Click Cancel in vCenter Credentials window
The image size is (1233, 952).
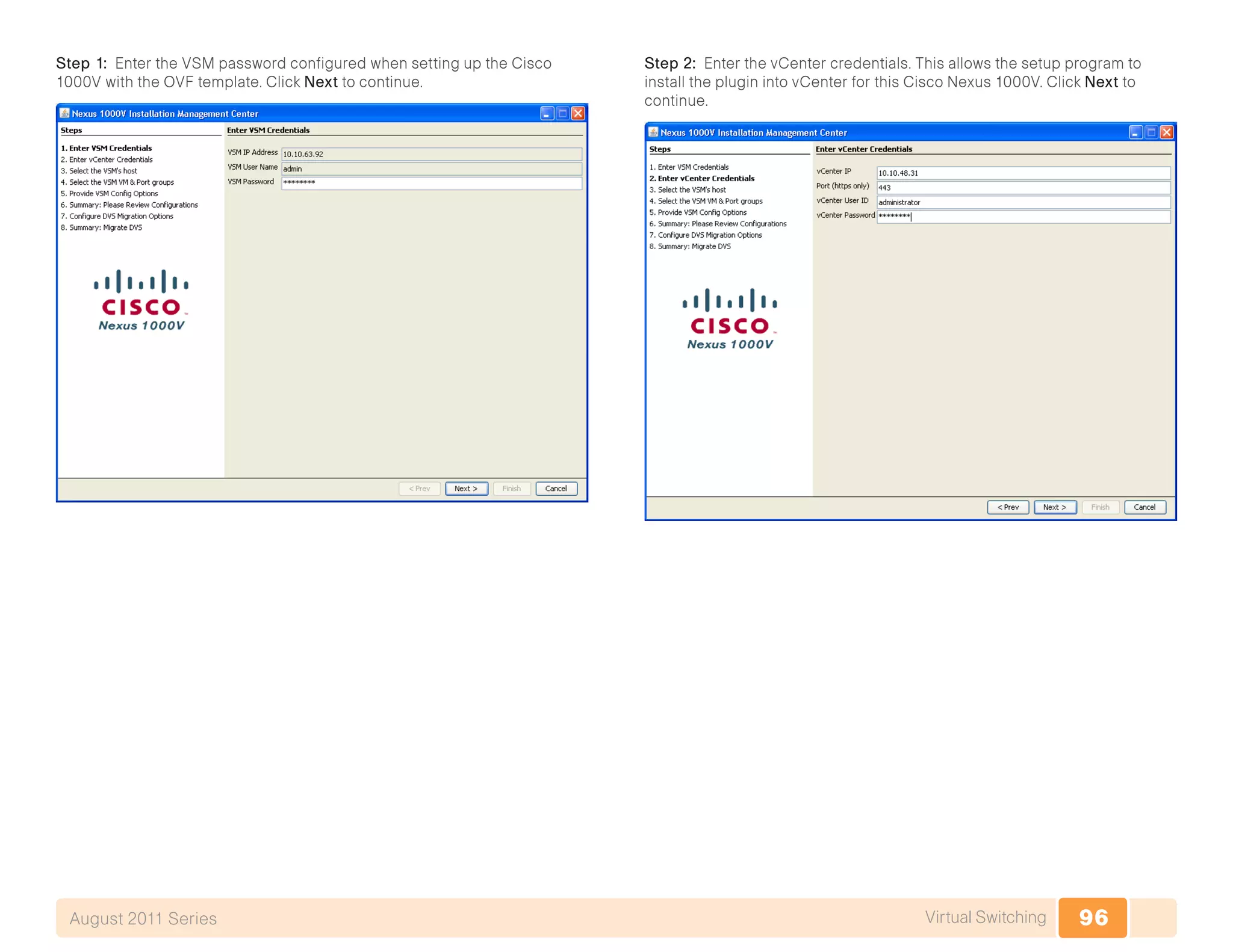(x=1144, y=507)
